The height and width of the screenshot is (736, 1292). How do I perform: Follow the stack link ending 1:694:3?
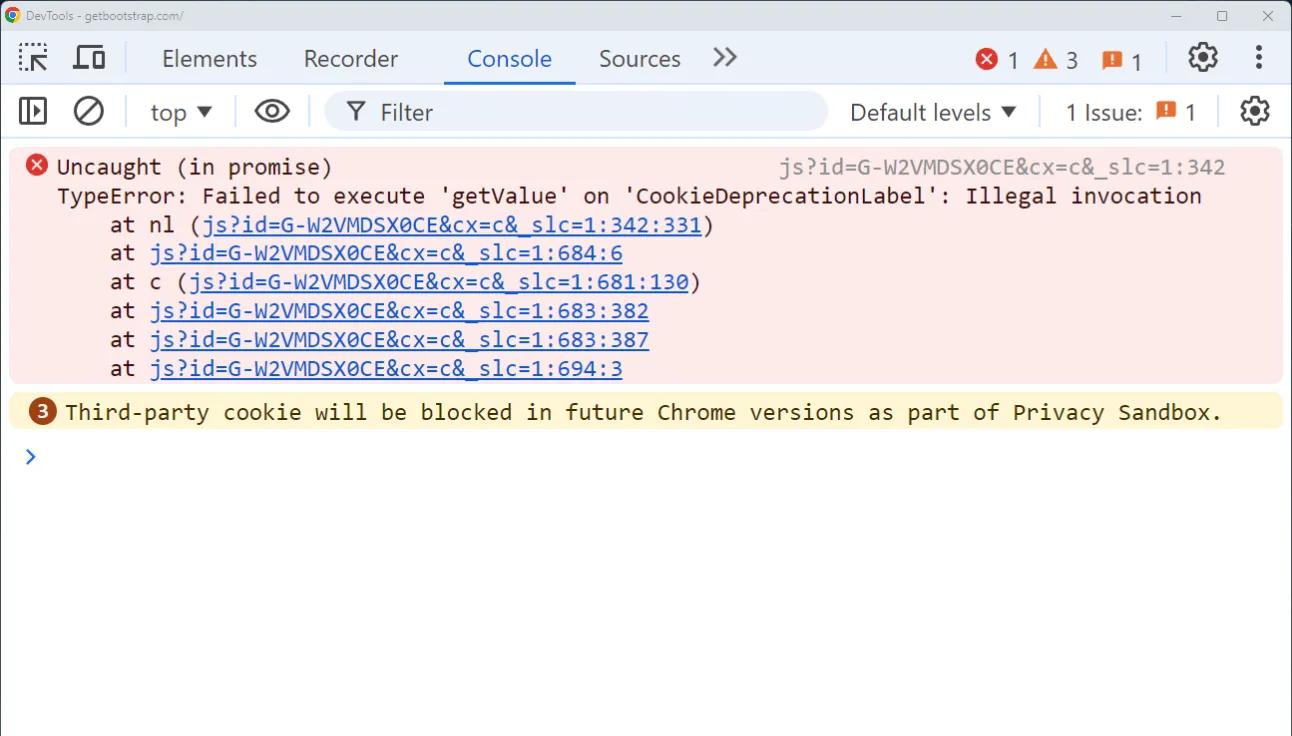click(386, 369)
